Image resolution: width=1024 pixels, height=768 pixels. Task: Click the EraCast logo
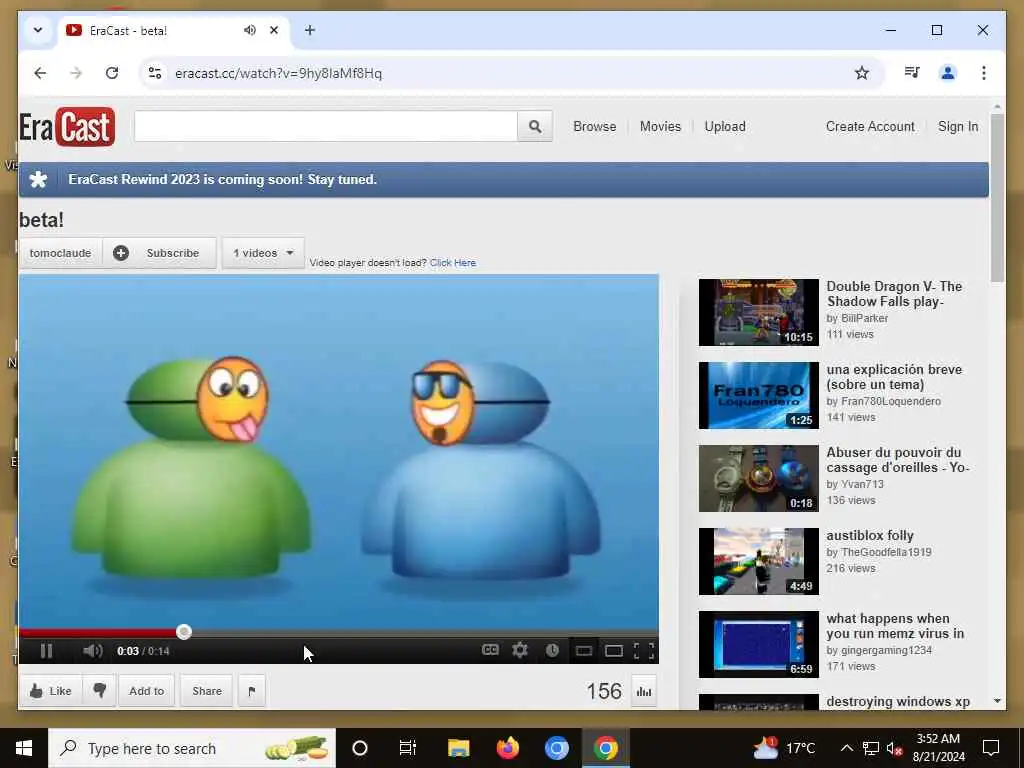pos(67,127)
